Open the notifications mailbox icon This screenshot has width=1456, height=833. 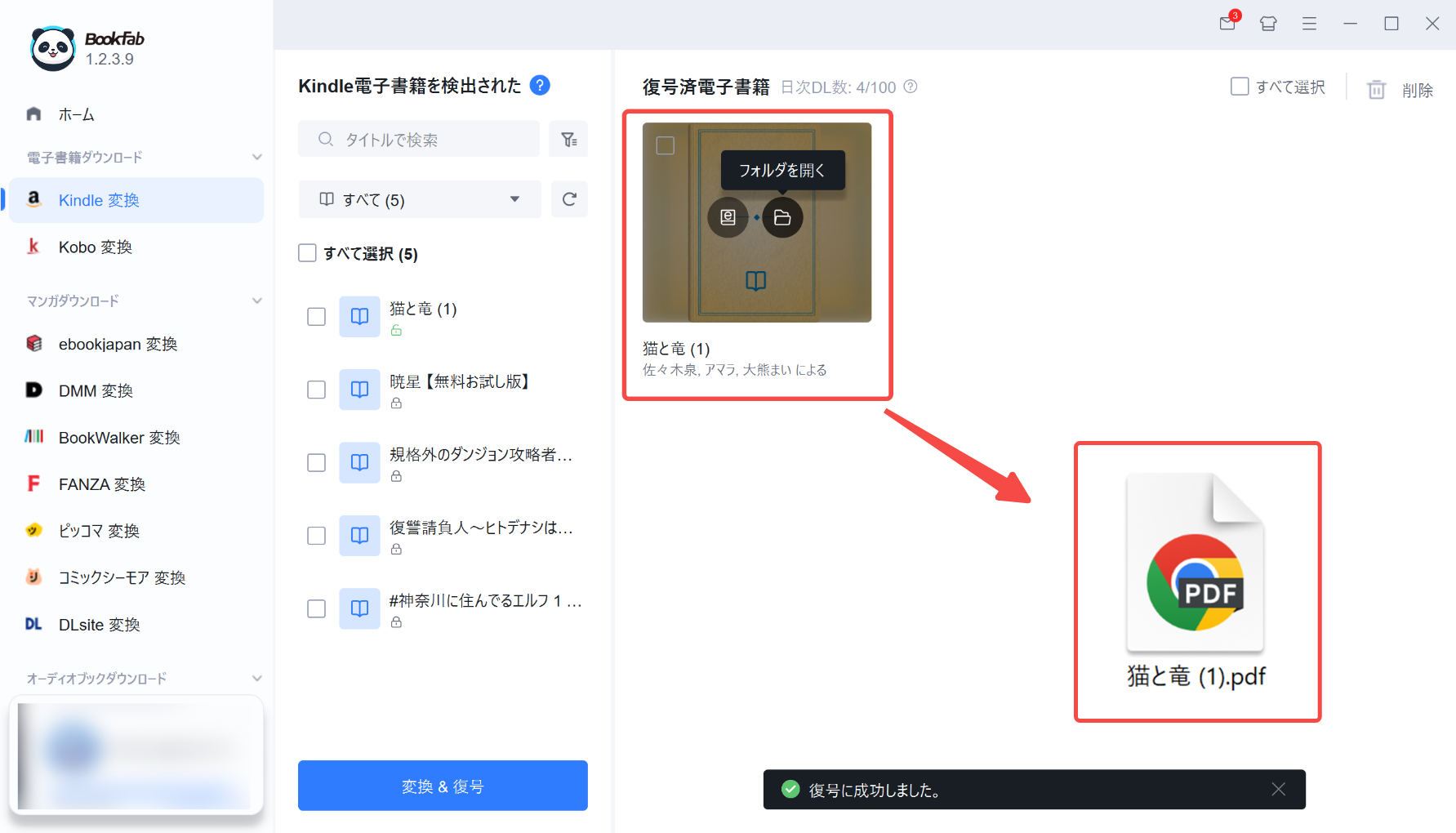[1227, 24]
